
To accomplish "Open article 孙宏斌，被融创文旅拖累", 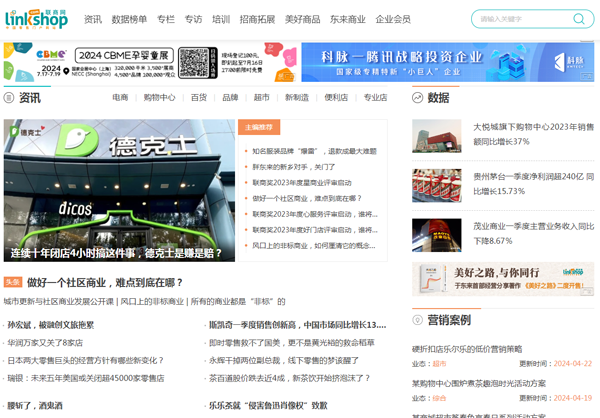I will click(51, 325).
